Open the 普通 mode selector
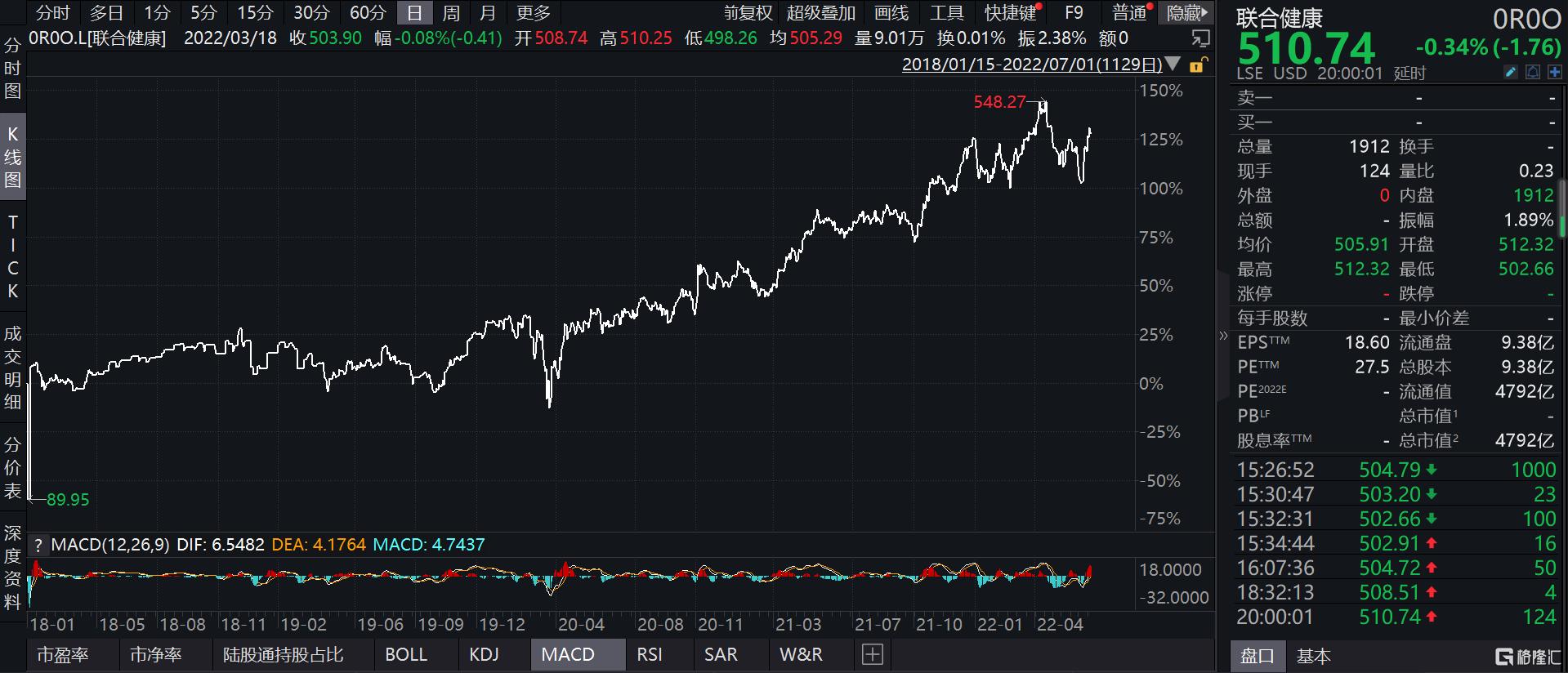This screenshot has height=673, width=1568. coord(1131,12)
